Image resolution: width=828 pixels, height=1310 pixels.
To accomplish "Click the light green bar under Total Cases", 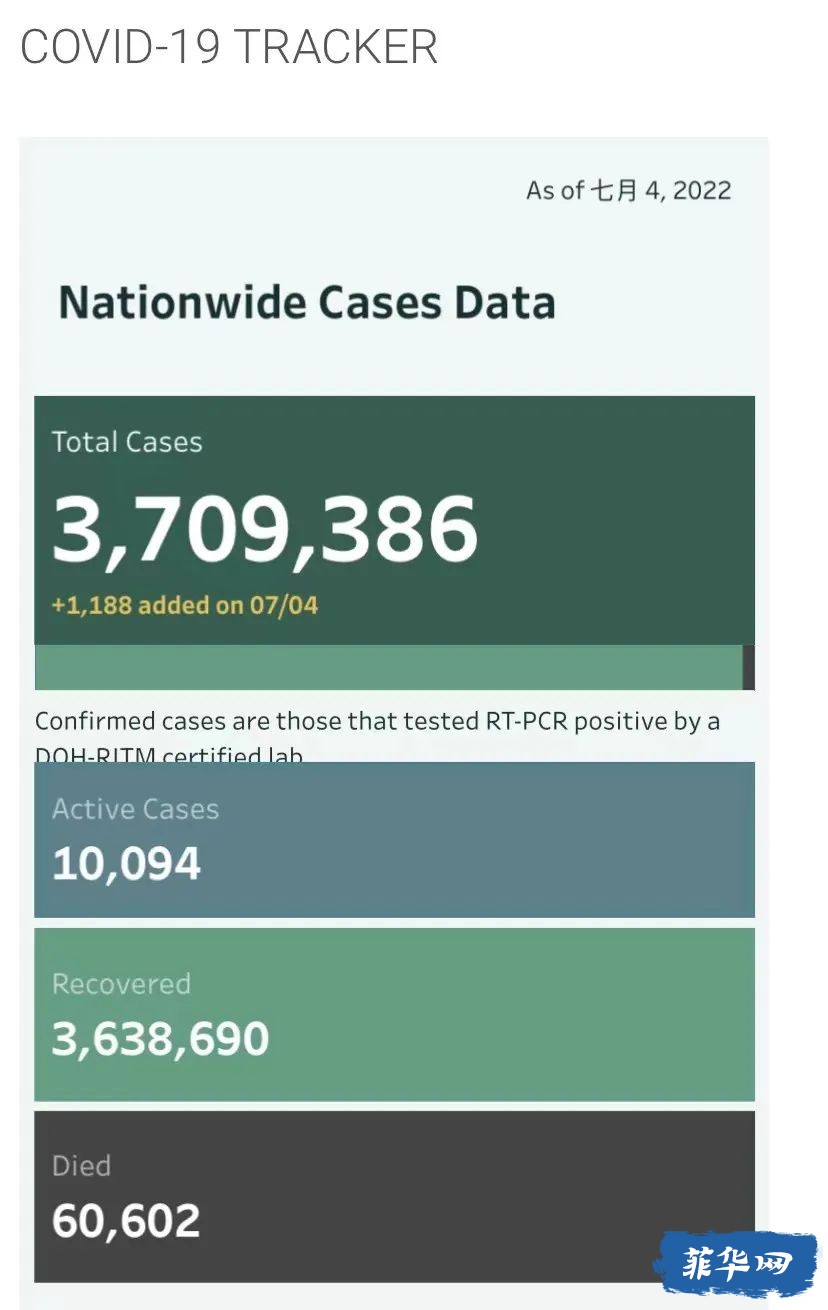I will point(388,667).
